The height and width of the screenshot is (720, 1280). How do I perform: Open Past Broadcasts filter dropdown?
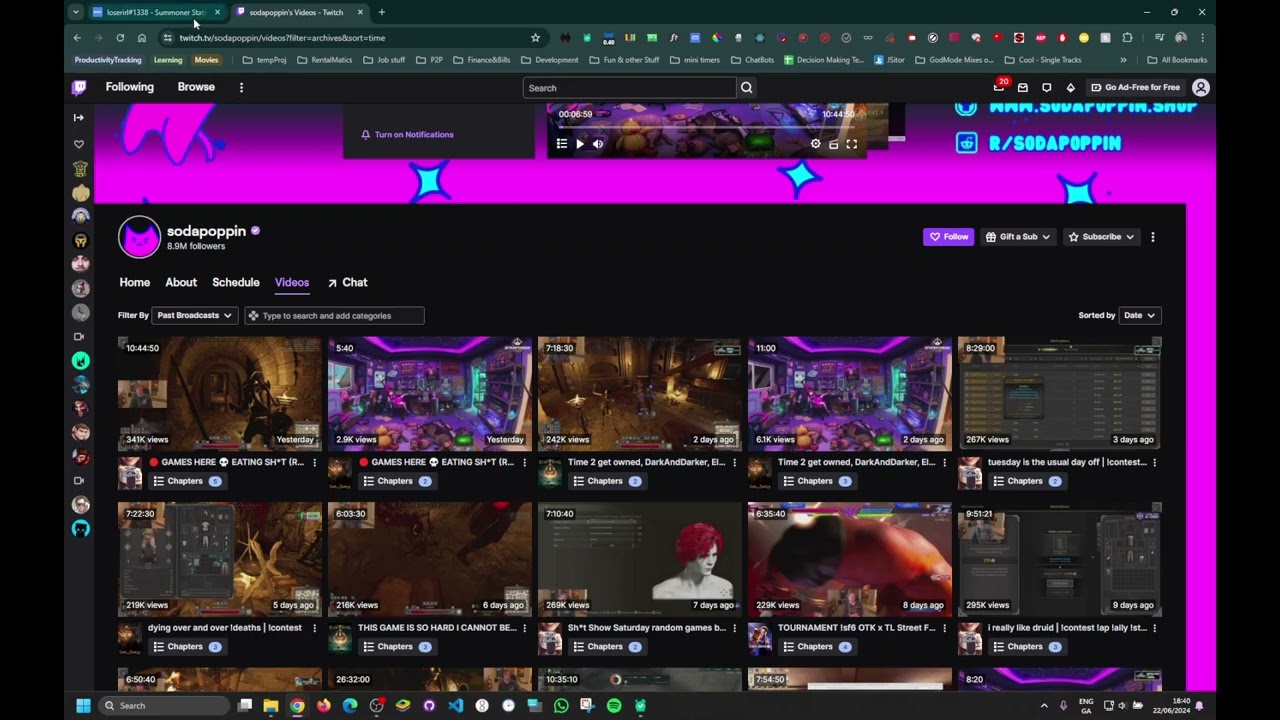pos(194,315)
